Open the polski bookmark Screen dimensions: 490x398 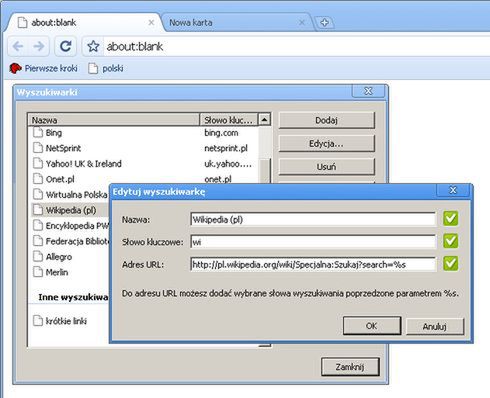coord(106,68)
